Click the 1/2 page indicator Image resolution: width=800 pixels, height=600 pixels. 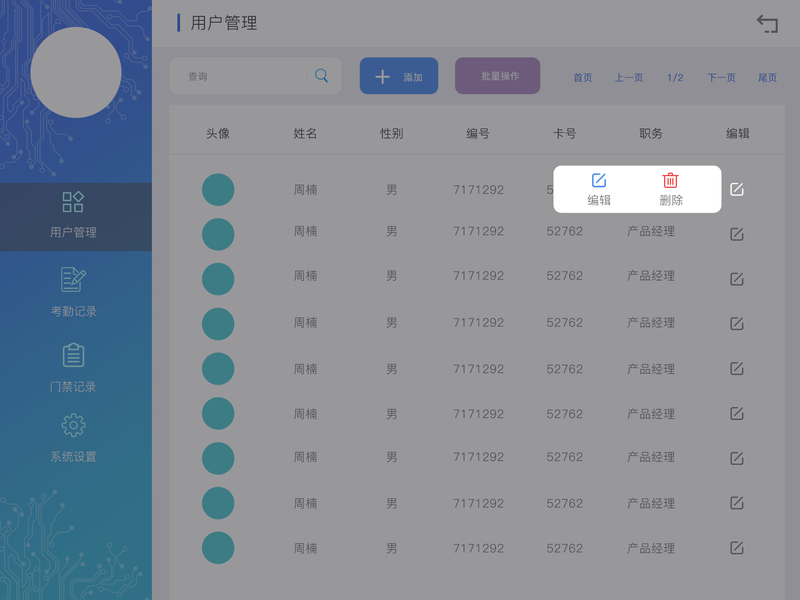tap(675, 78)
